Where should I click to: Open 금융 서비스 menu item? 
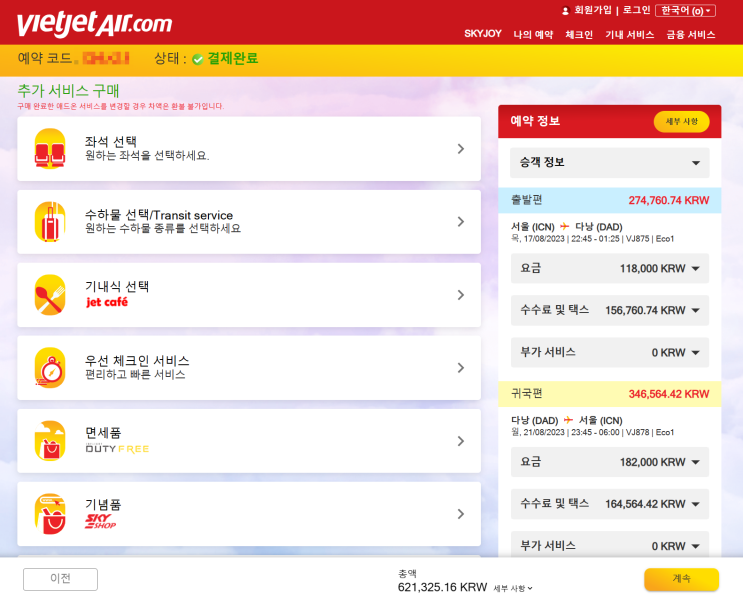click(690, 34)
